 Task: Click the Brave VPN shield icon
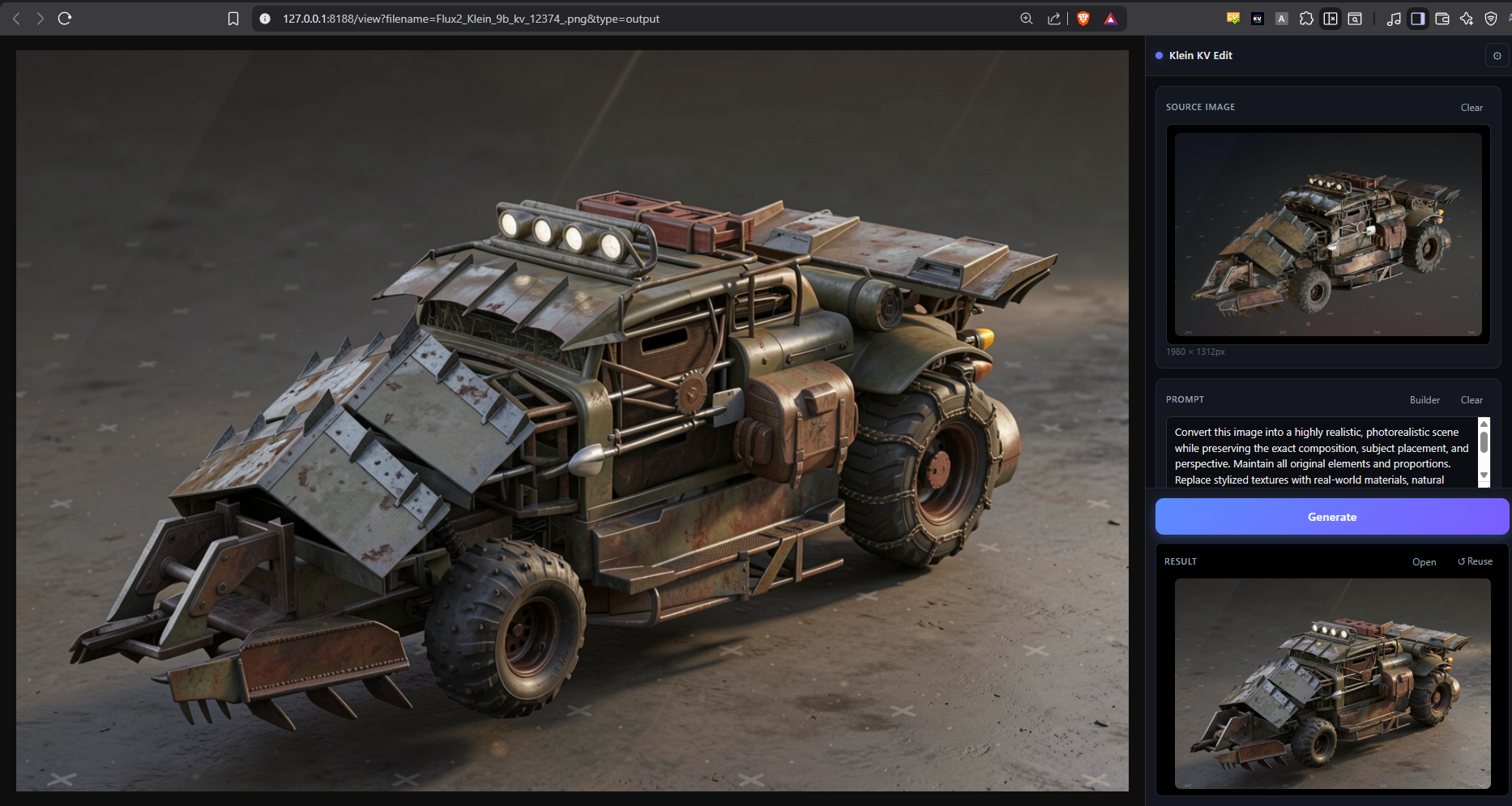pos(1491,19)
